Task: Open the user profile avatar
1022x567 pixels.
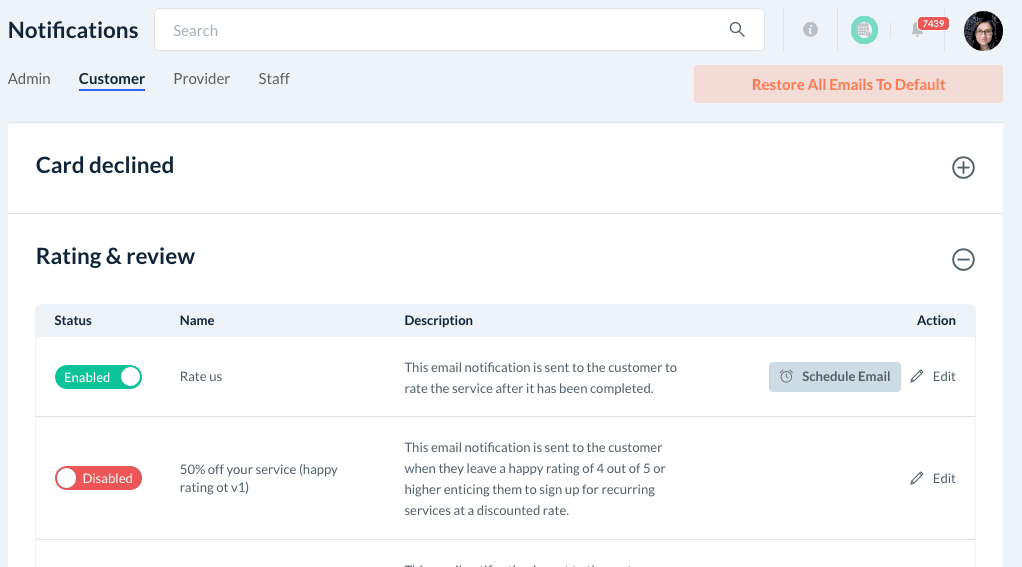Action: (x=983, y=31)
